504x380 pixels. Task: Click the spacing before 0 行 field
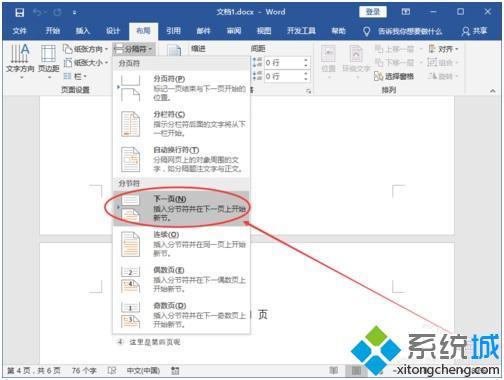284,62
